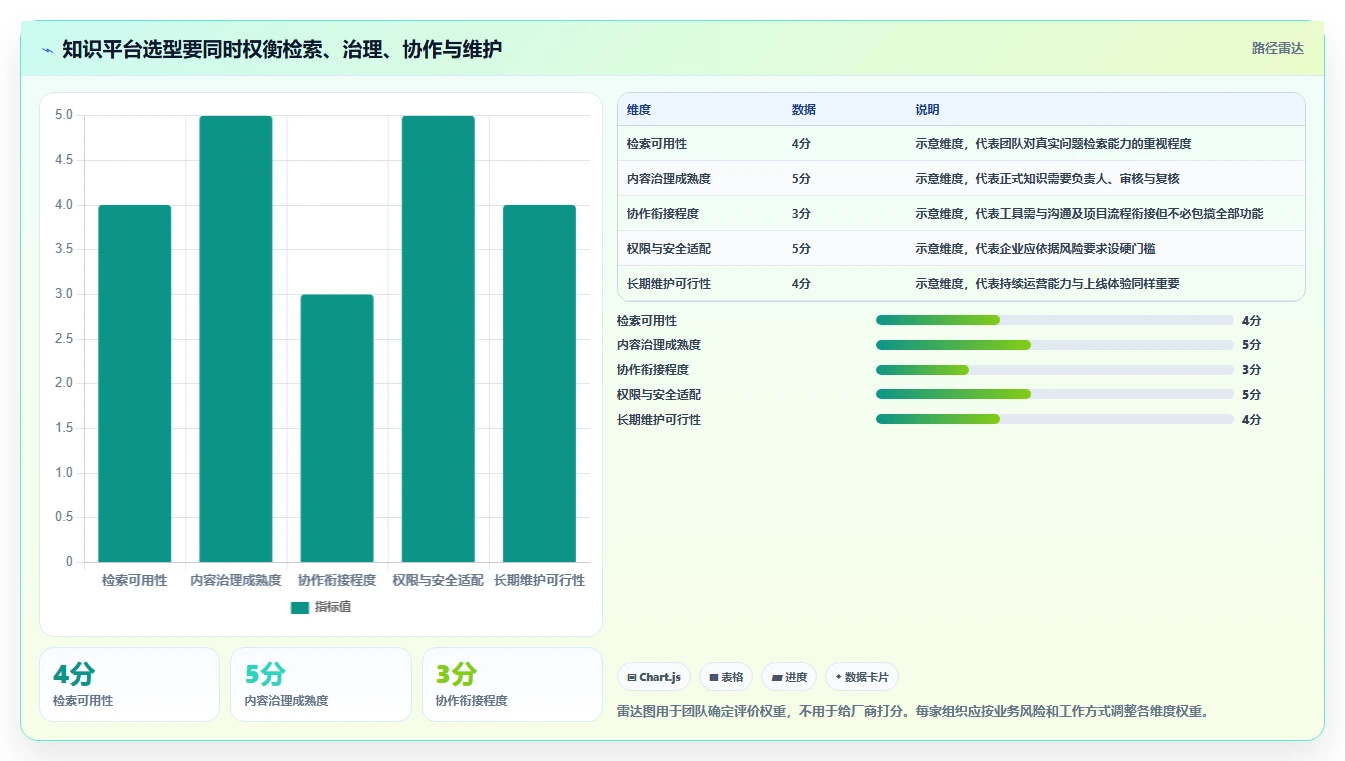Click the 2.5 tick on the y-axis

64,339
